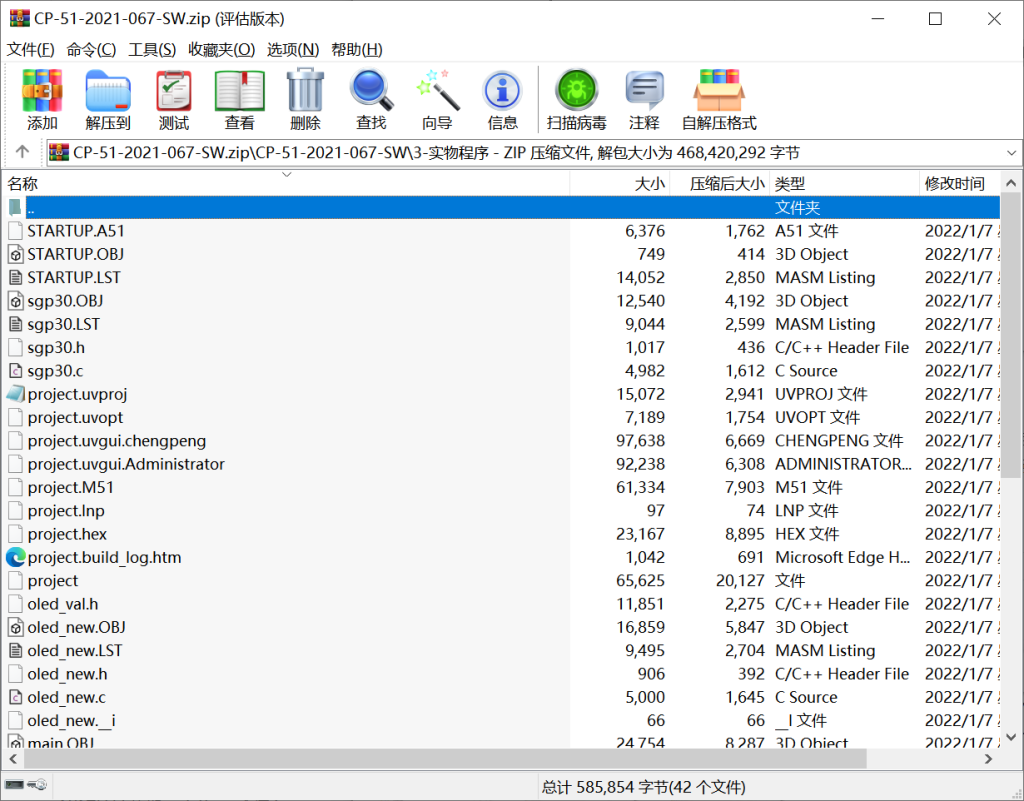Image resolution: width=1024 pixels, height=801 pixels.
Task: Click the 解压到 (Extract To) icon
Action: pos(108,100)
